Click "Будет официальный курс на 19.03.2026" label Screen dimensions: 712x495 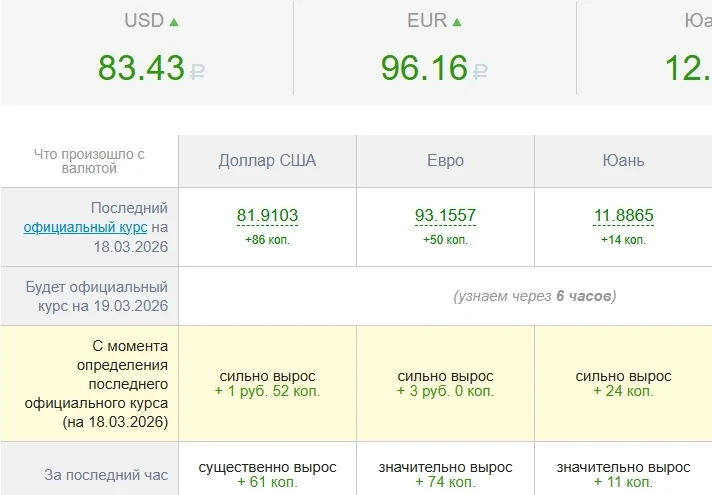coord(97,297)
